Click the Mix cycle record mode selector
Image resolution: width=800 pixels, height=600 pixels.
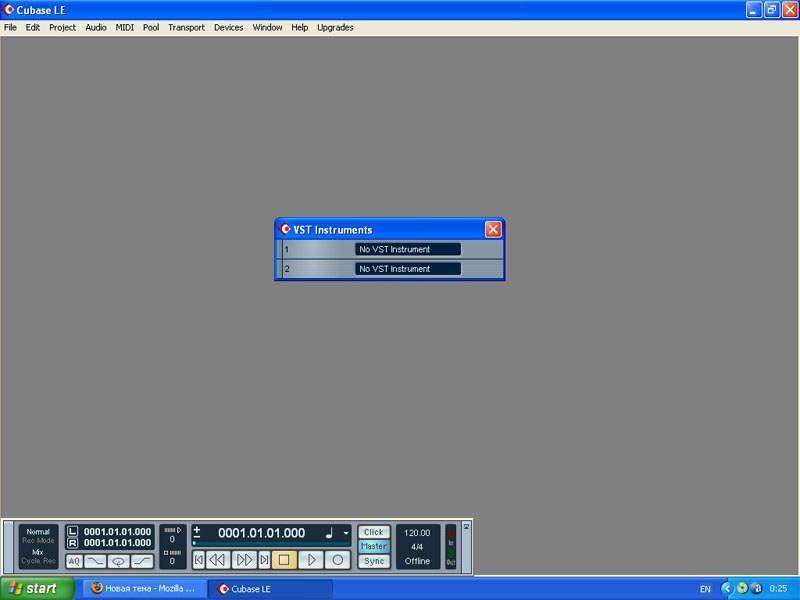click(x=38, y=552)
